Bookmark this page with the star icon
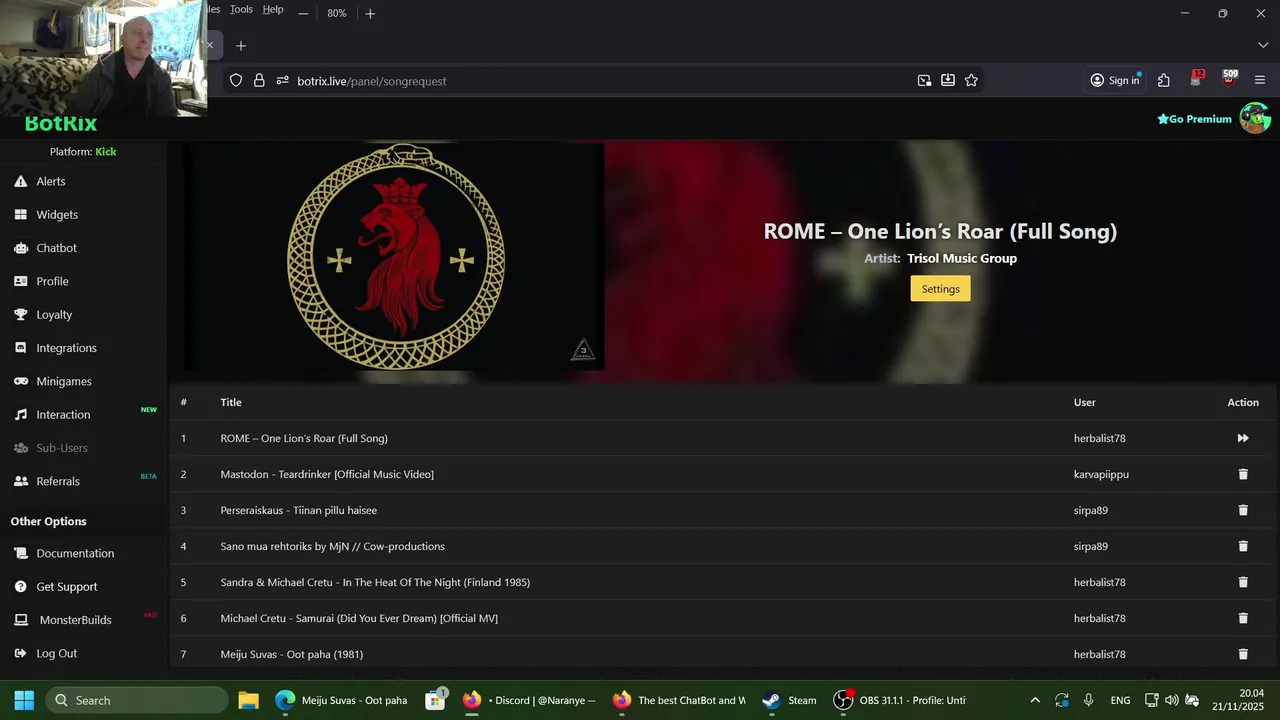This screenshot has height=720, width=1280. [971, 81]
